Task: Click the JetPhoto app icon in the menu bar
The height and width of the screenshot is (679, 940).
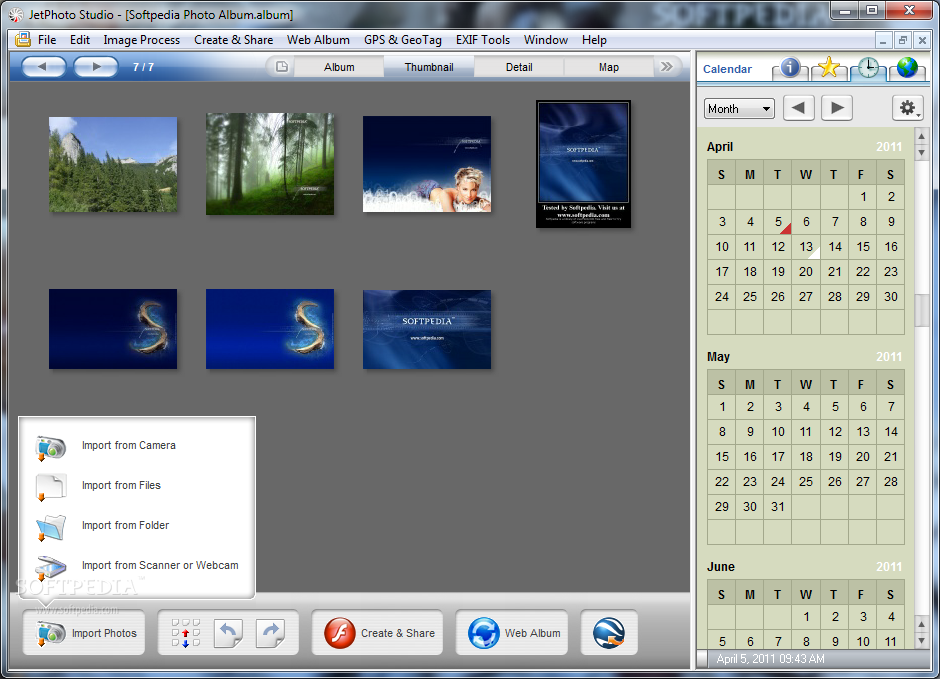Action: pos(23,40)
